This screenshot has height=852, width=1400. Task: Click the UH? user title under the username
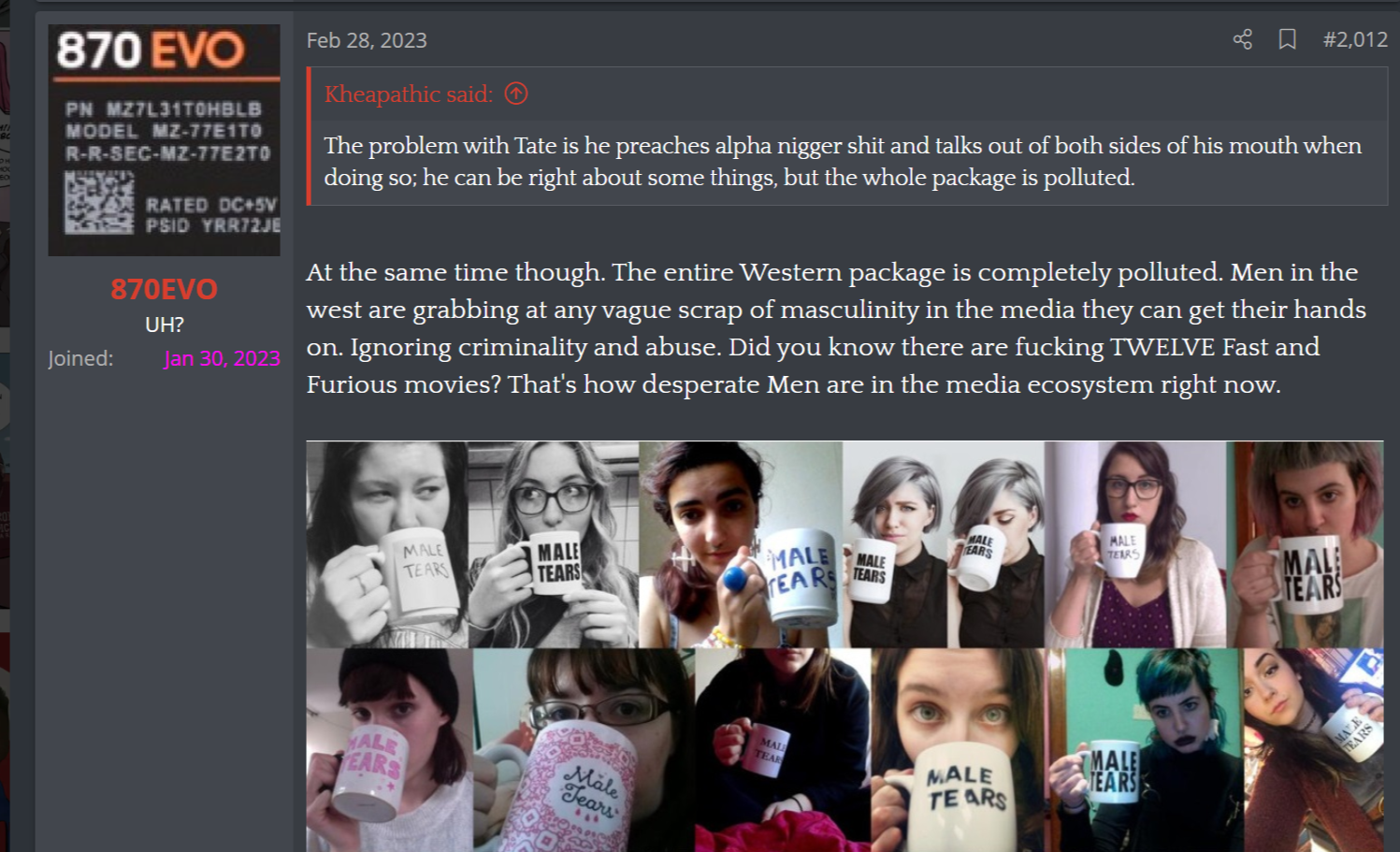pyautogui.click(x=164, y=325)
